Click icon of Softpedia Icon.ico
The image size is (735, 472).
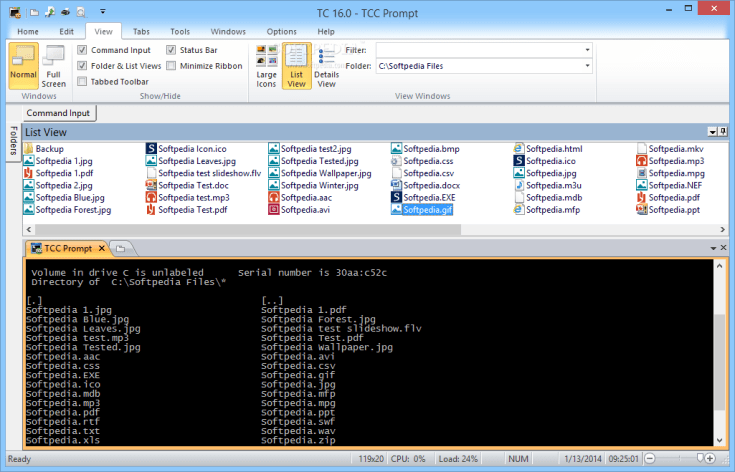(151, 149)
